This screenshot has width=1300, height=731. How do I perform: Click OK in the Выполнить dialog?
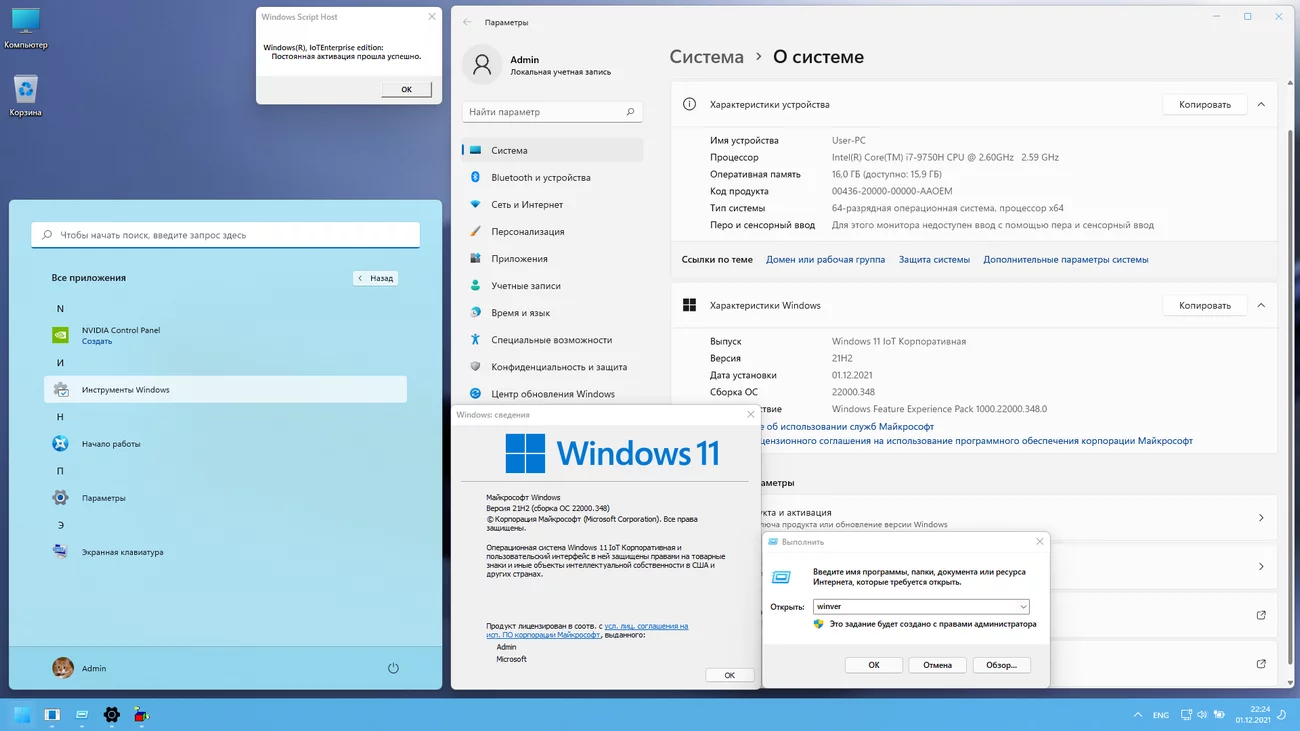[873, 665]
